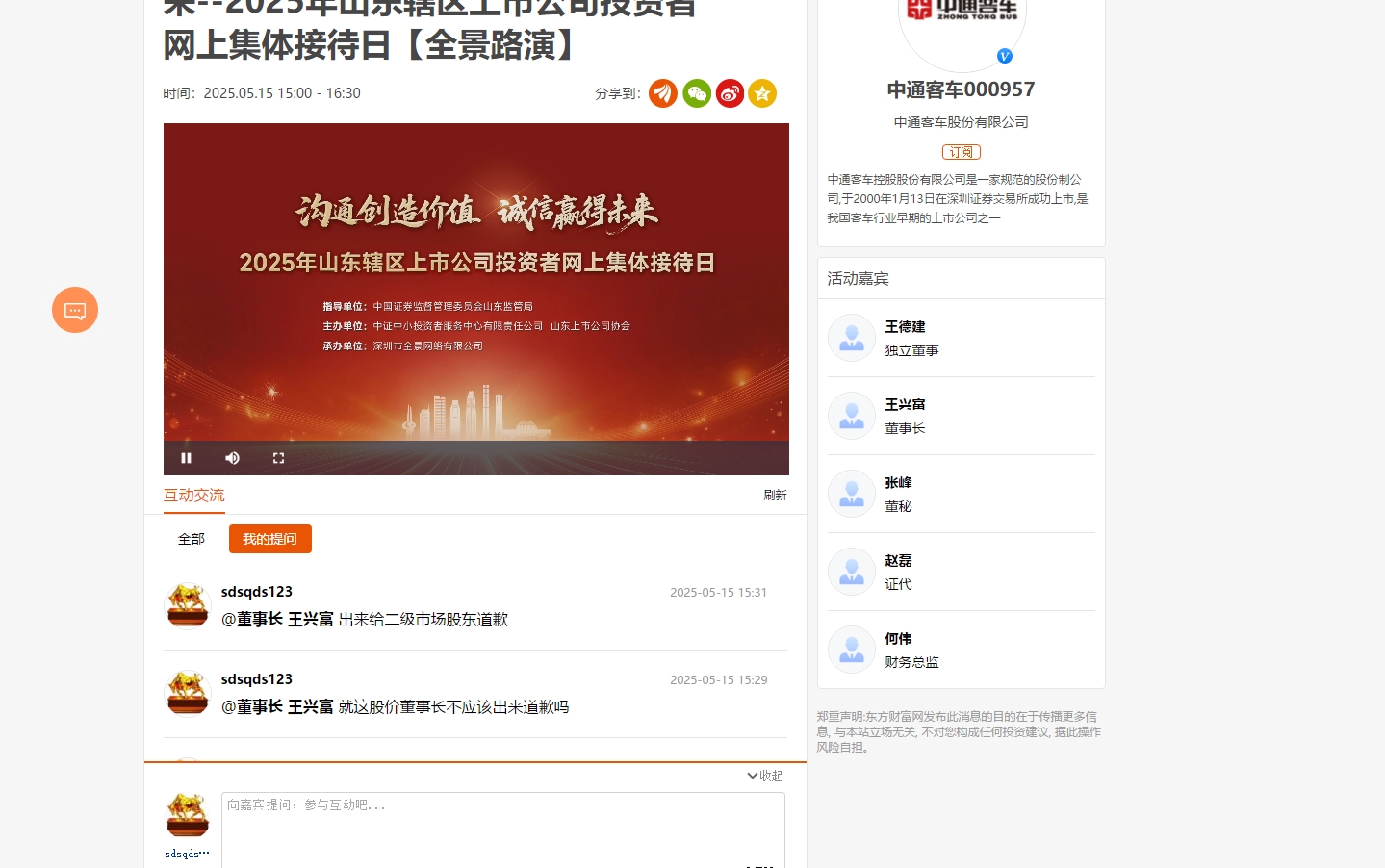
Task: Switch to 互动交流 tab
Action: (x=193, y=495)
